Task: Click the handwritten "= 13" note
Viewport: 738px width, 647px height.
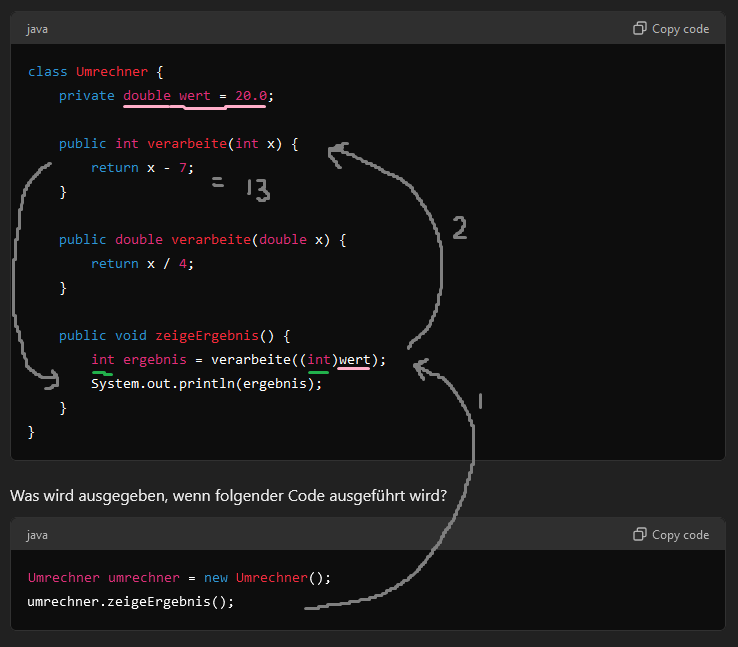Action: (x=243, y=189)
